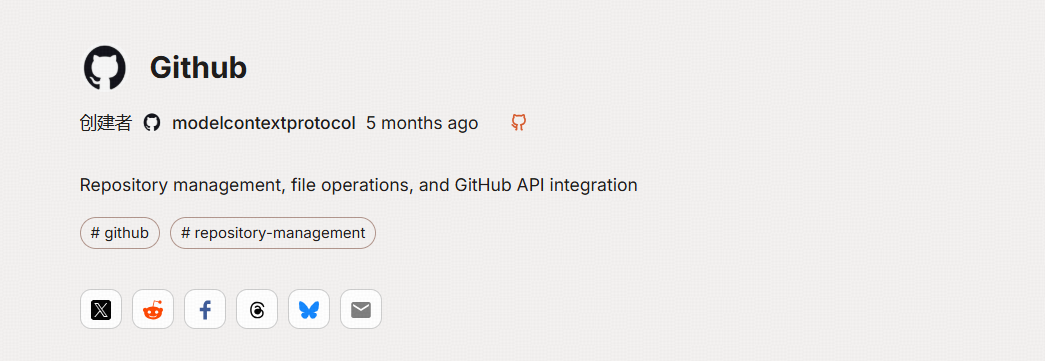Open the modelcontextprotocol author link
1045x361 pixels.
coord(263,123)
